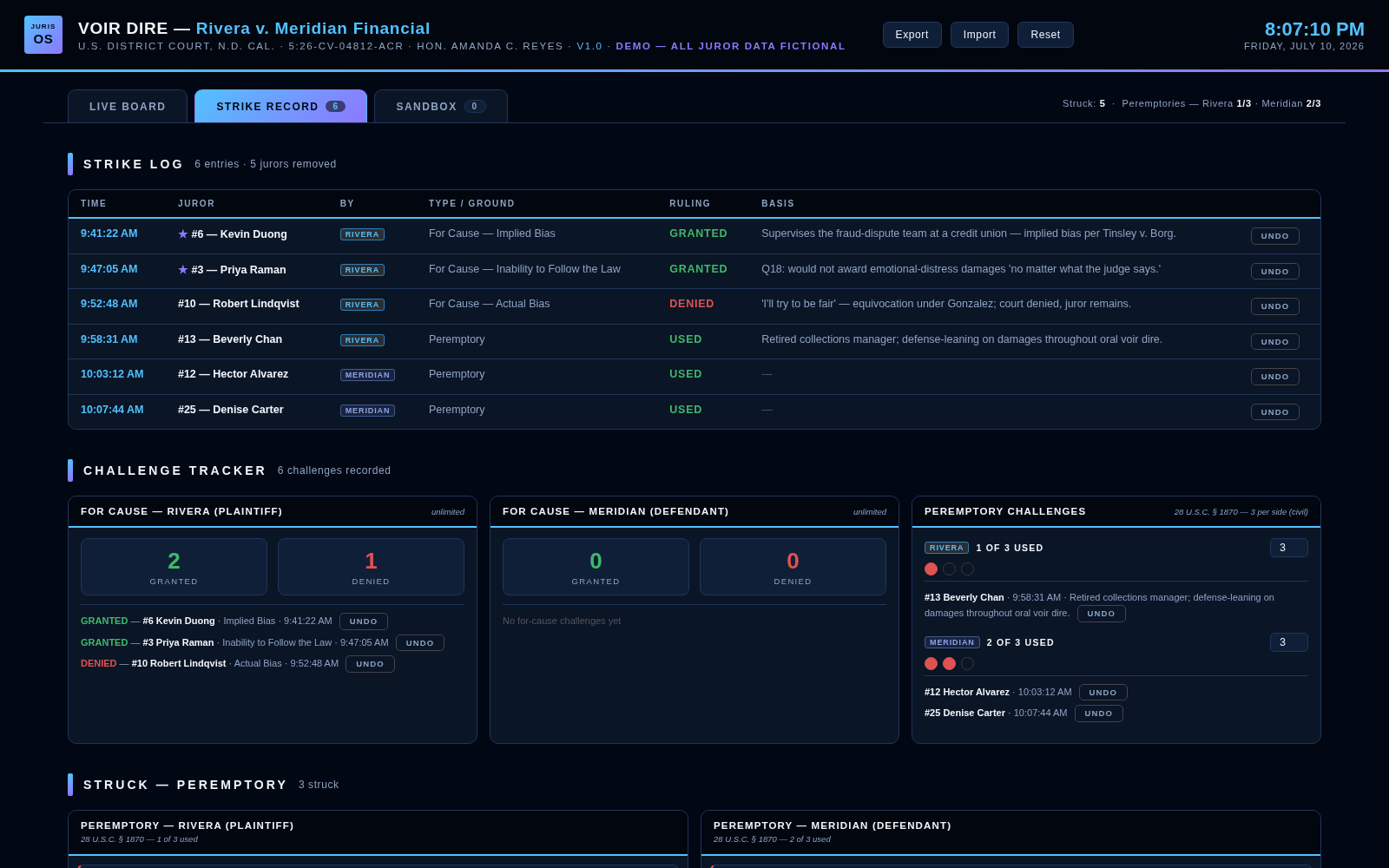The height and width of the screenshot is (868, 1389).
Task: Switch to the Sandbox tab
Action: tap(441, 106)
